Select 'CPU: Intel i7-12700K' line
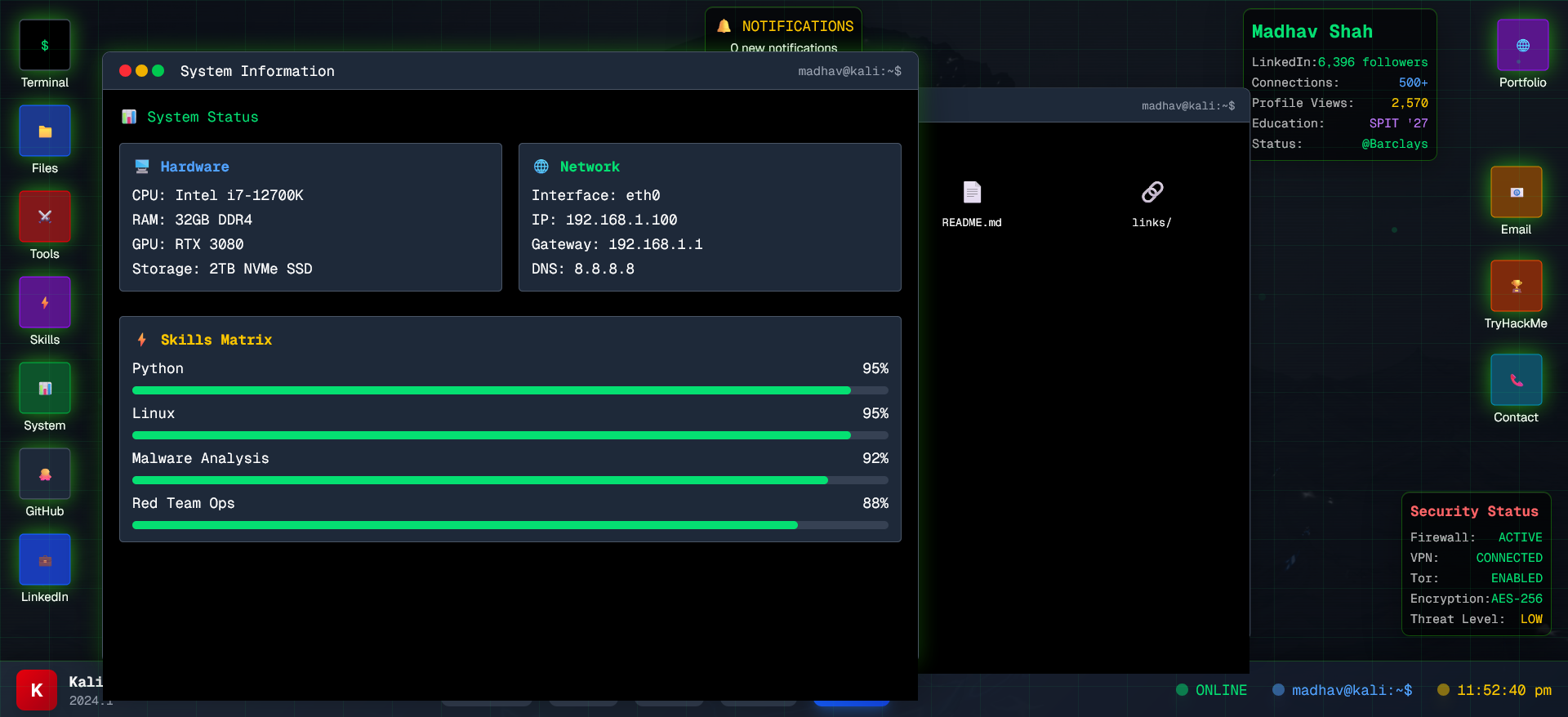Image resolution: width=1568 pixels, height=717 pixels. pos(218,195)
